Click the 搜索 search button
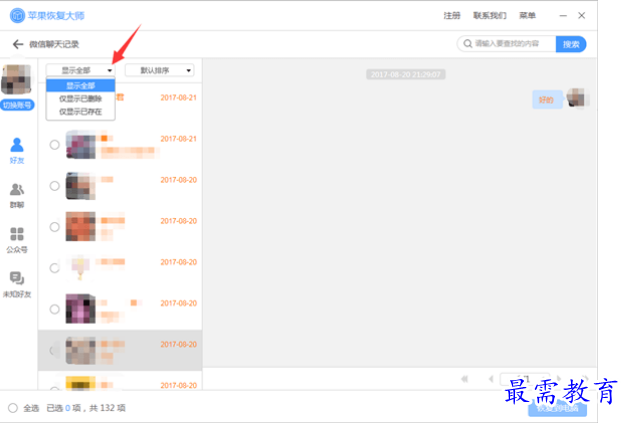Image resolution: width=626 pixels, height=423 pixels. 571,44
